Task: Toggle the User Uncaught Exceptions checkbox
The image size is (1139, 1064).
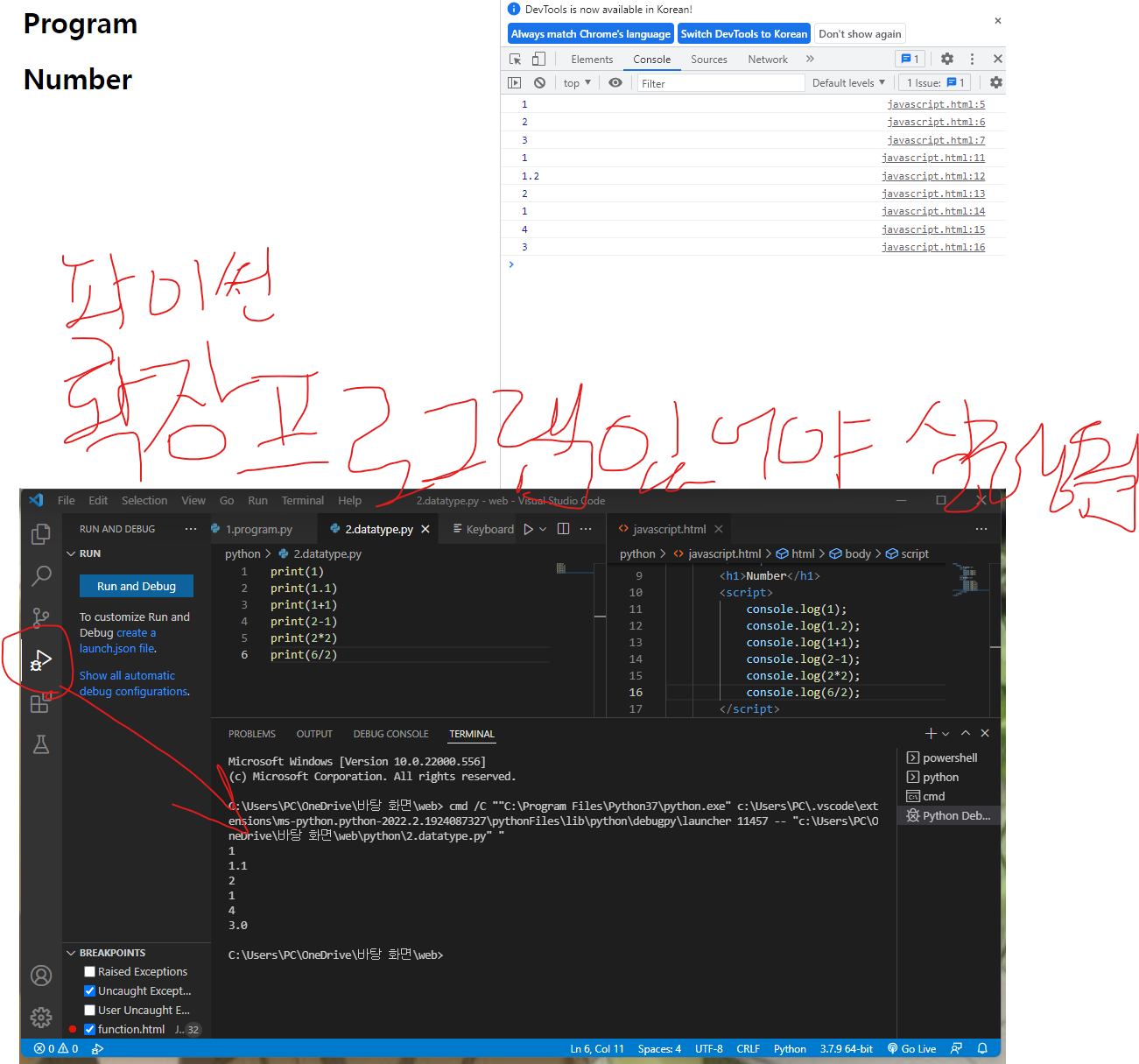Action: [x=89, y=1010]
